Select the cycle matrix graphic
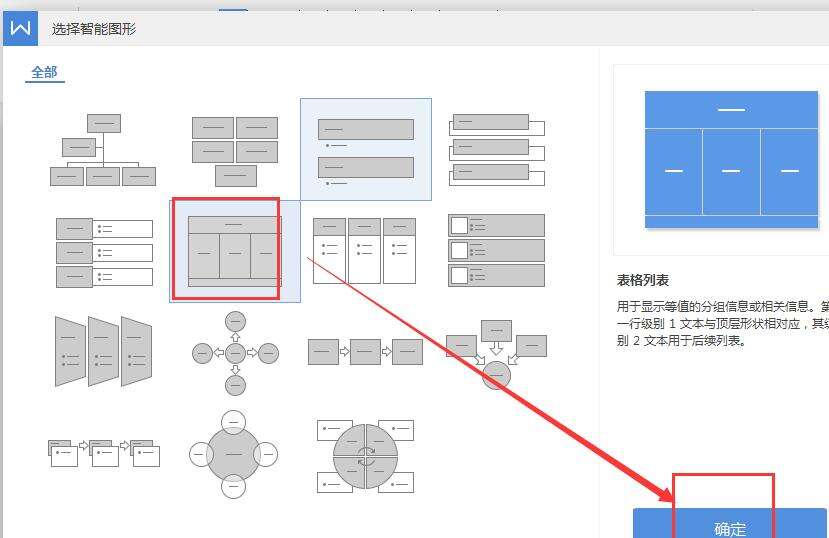The height and width of the screenshot is (538, 829). coord(365,456)
